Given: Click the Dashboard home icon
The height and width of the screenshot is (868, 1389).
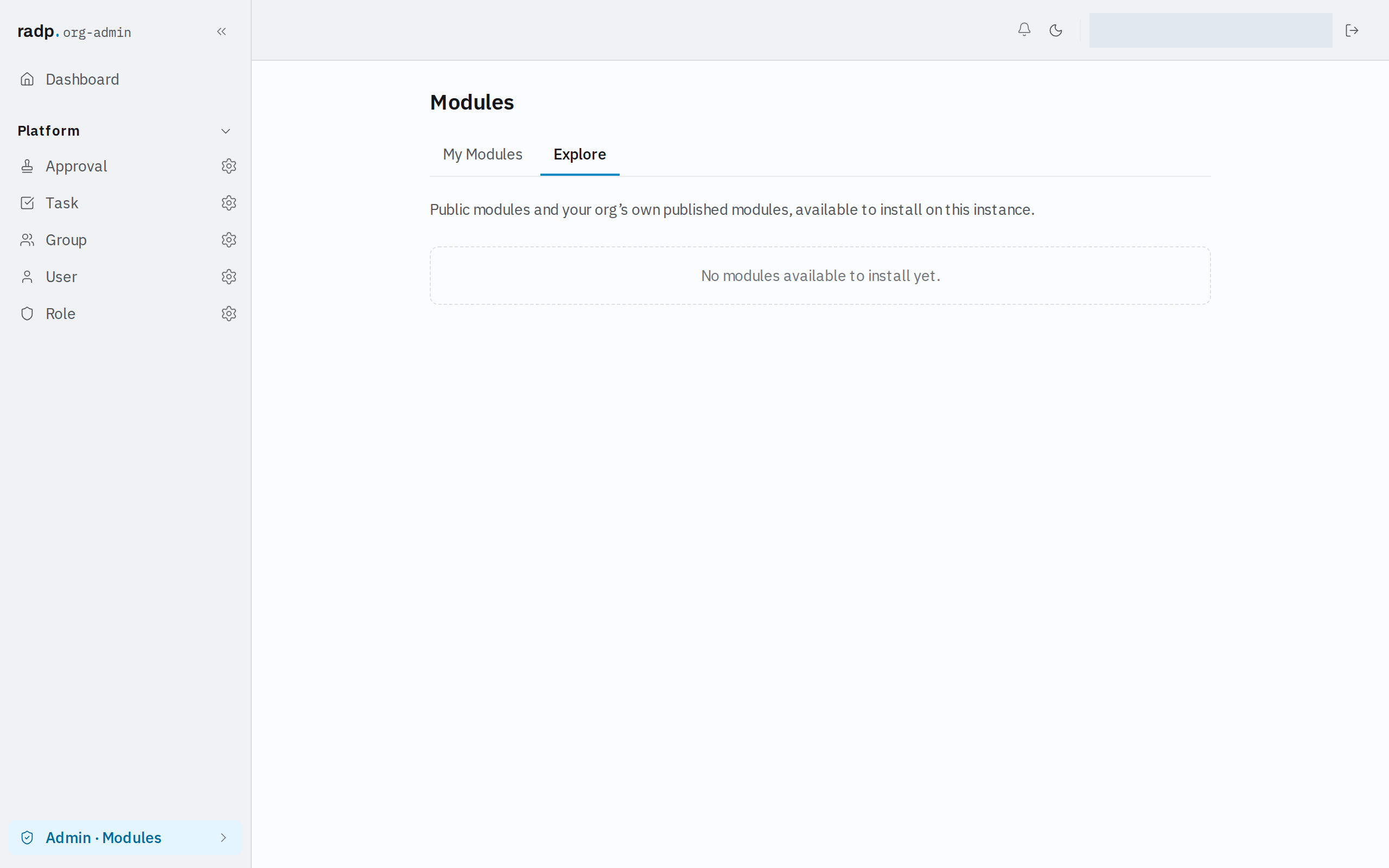Looking at the screenshot, I should point(27,79).
